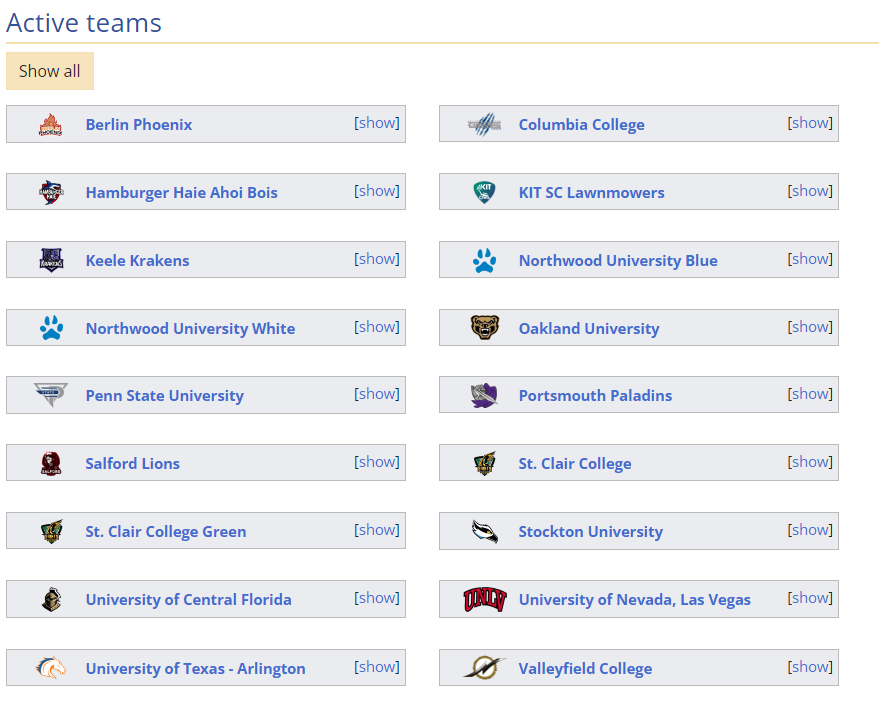Screen dimensions: 879x702
Task: Click the University of Central Florida knight logo
Action: pyautogui.click(x=52, y=599)
